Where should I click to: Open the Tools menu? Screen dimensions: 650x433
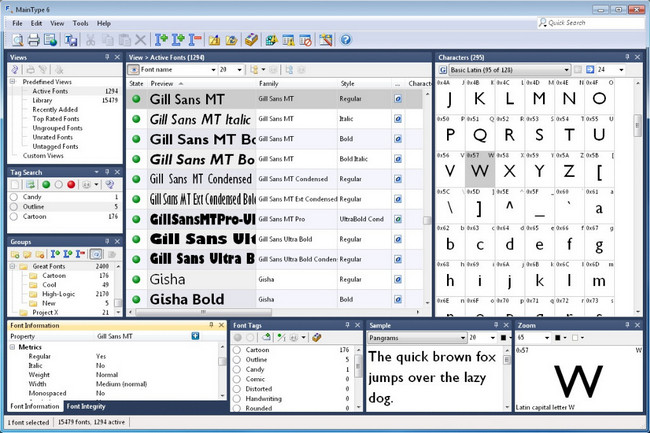80,23
